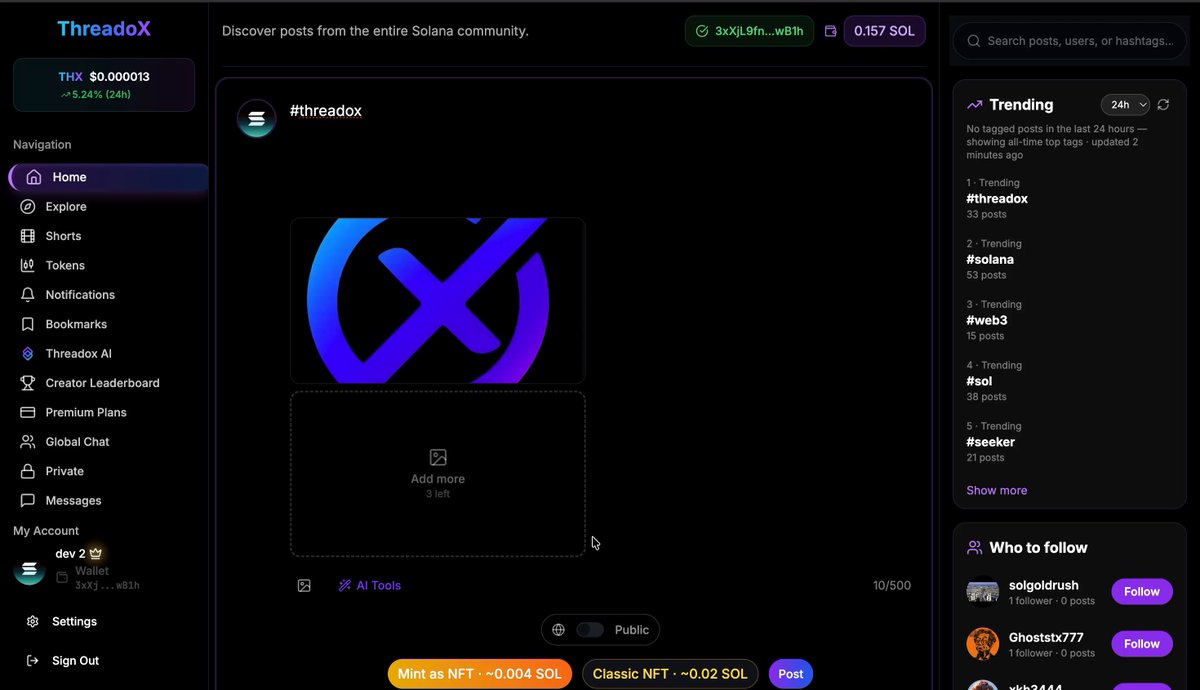Click the Global Chat people icon
The image size is (1200, 690).
pos(27,442)
